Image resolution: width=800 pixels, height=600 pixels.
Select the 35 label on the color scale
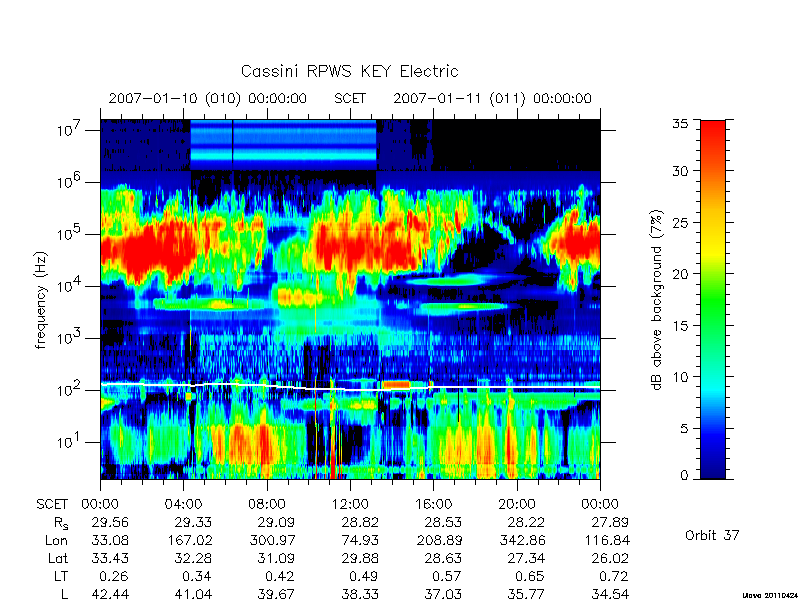pos(680,123)
